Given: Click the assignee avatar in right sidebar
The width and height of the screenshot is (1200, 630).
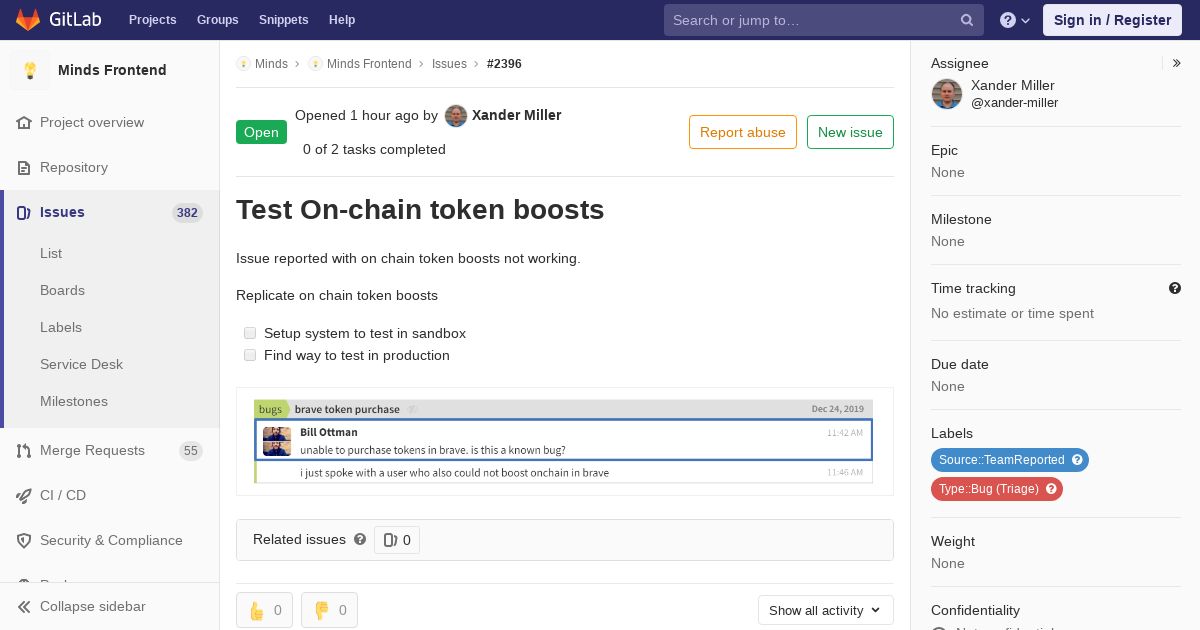Looking at the screenshot, I should (x=947, y=94).
